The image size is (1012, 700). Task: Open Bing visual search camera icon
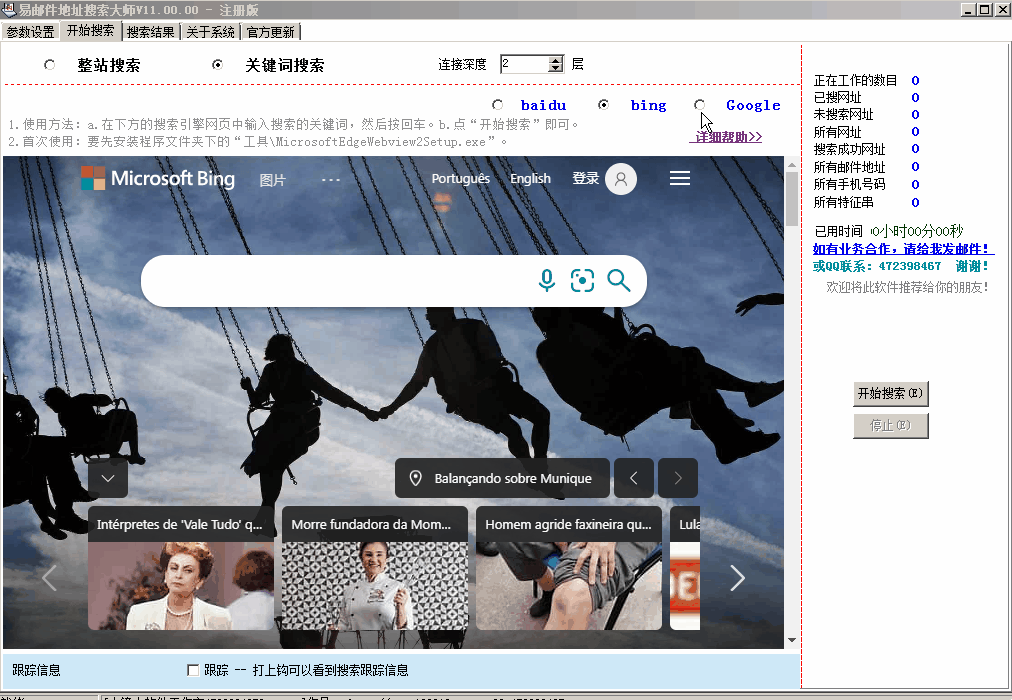pyautogui.click(x=582, y=281)
